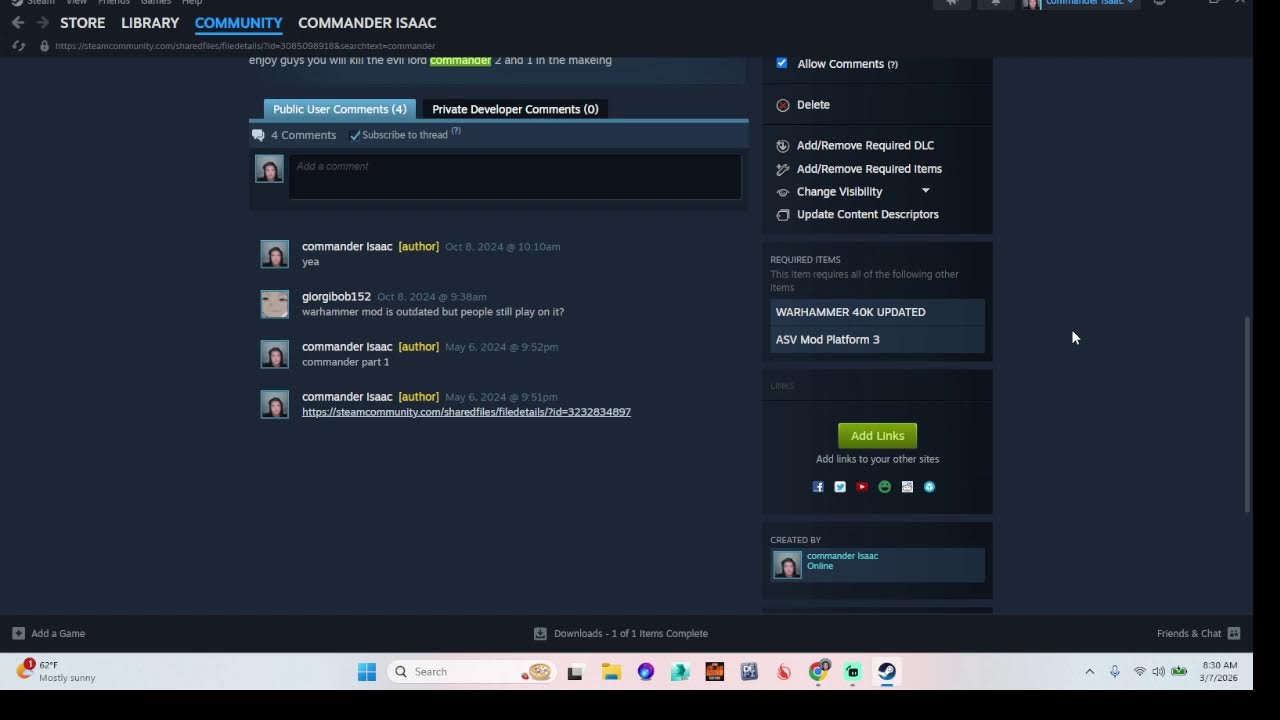This screenshot has height=720, width=1280.
Task: Go forward with the Steam forward arrow
Action: click(x=42, y=22)
